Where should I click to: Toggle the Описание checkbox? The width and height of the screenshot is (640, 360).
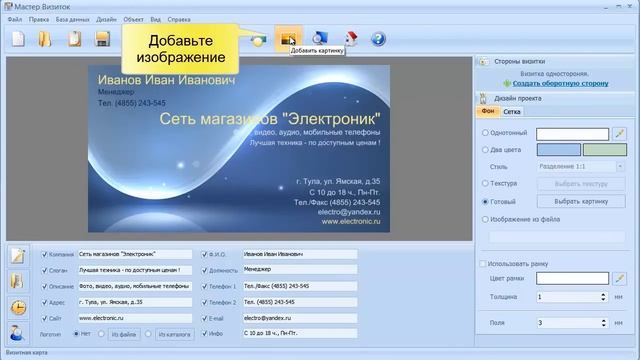(x=44, y=287)
